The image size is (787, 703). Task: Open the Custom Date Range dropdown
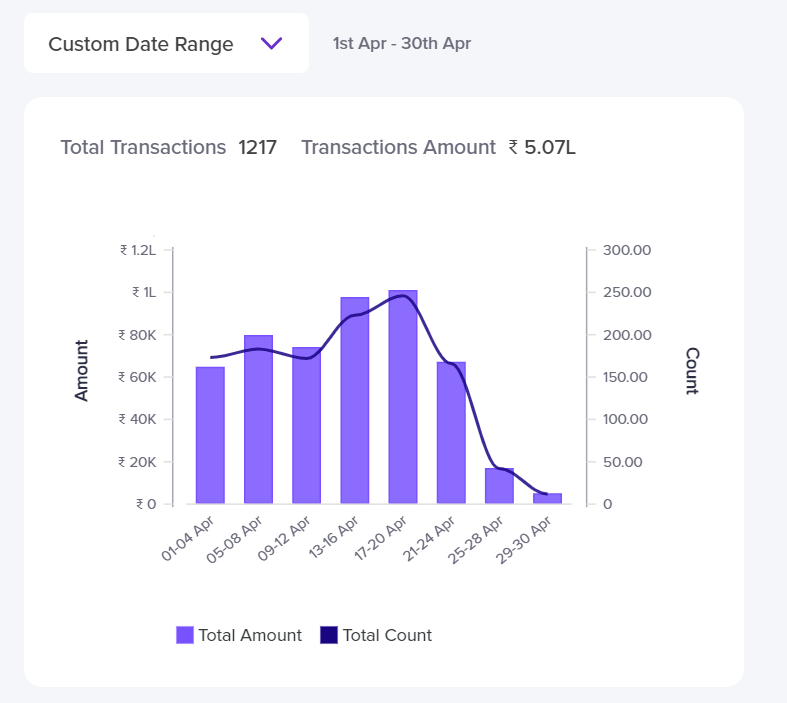coord(165,44)
